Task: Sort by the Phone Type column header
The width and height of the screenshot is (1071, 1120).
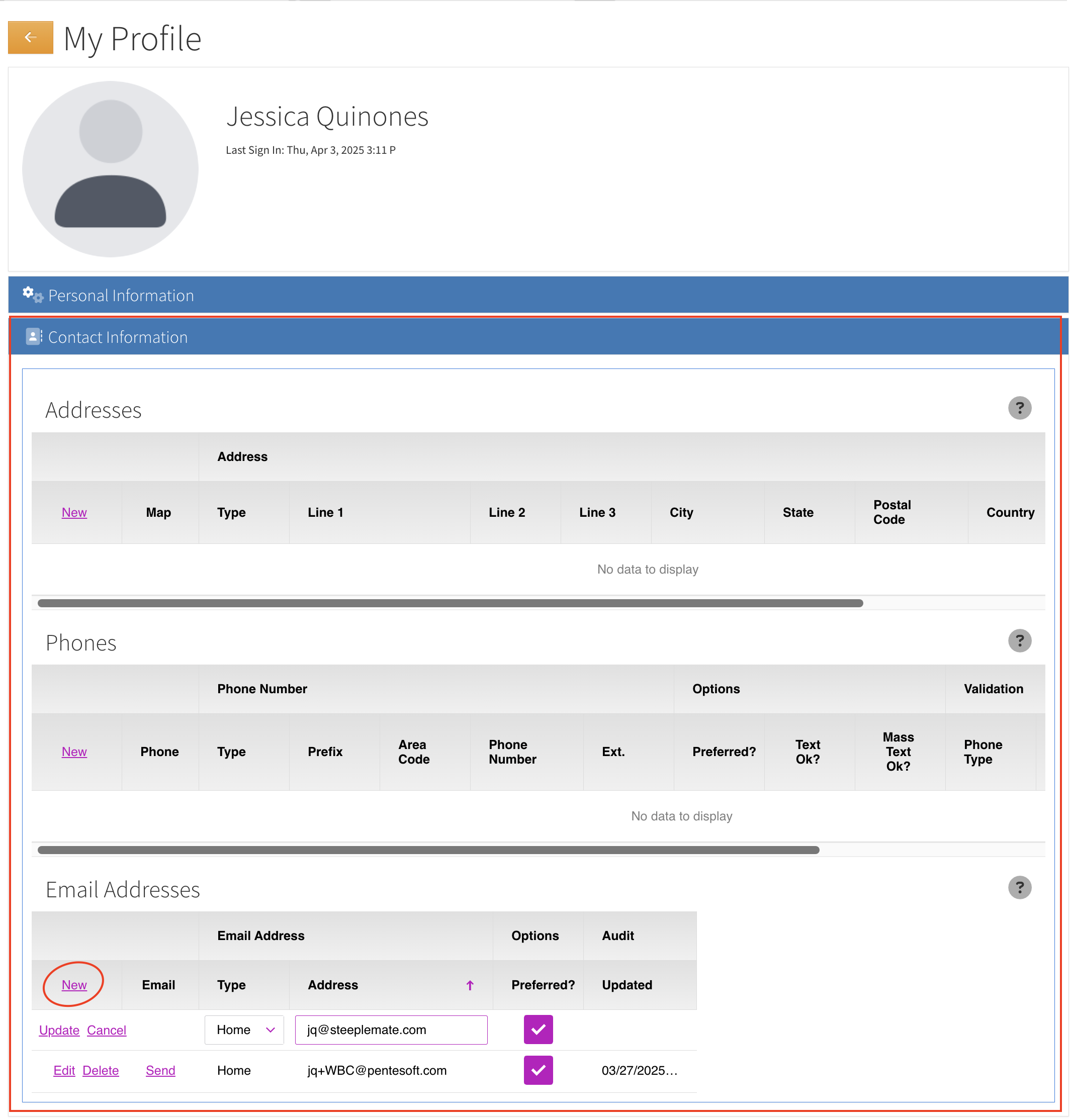Action: click(991, 752)
